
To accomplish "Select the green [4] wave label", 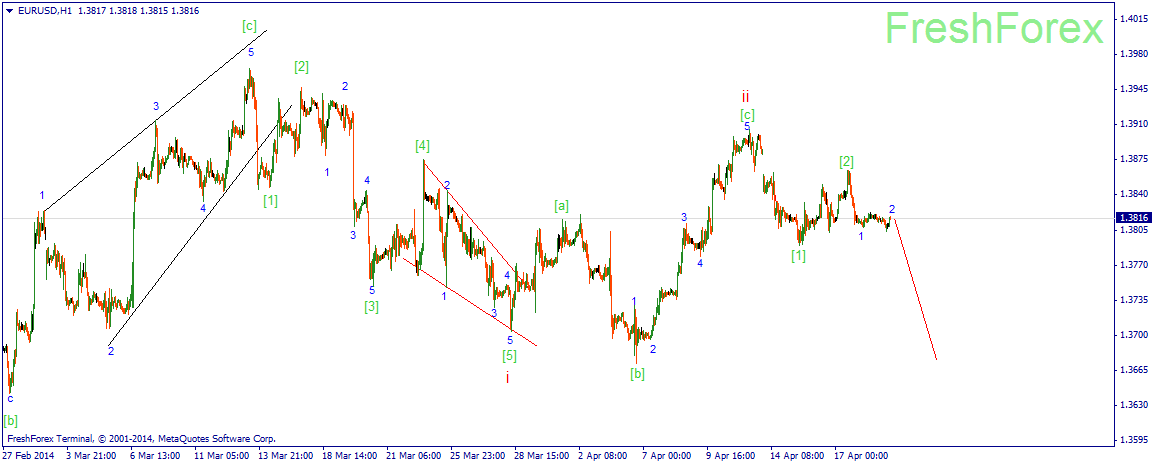I will click(x=422, y=145).
